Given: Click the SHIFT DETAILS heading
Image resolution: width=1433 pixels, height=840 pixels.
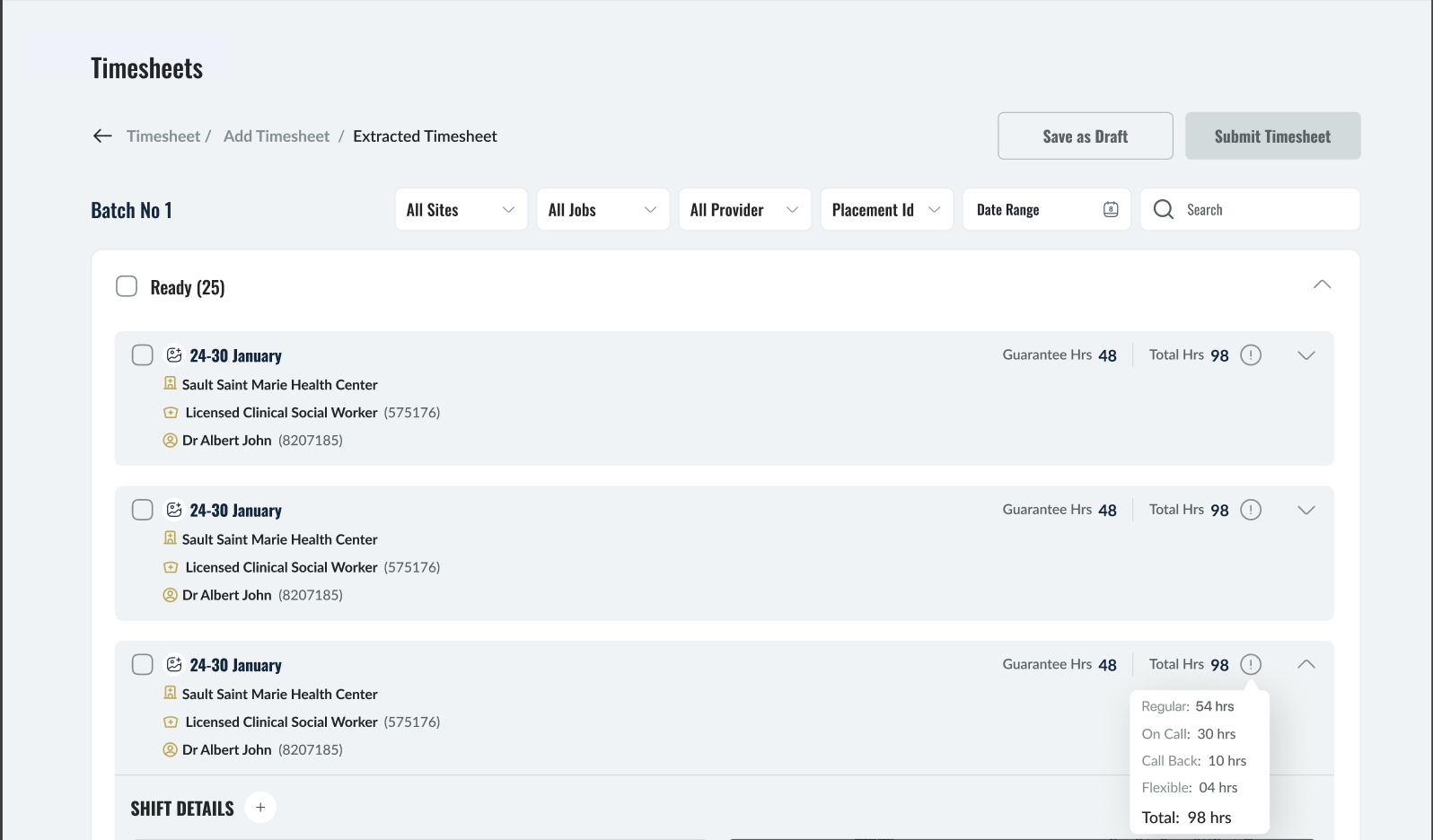Looking at the screenshot, I should (x=182, y=809).
